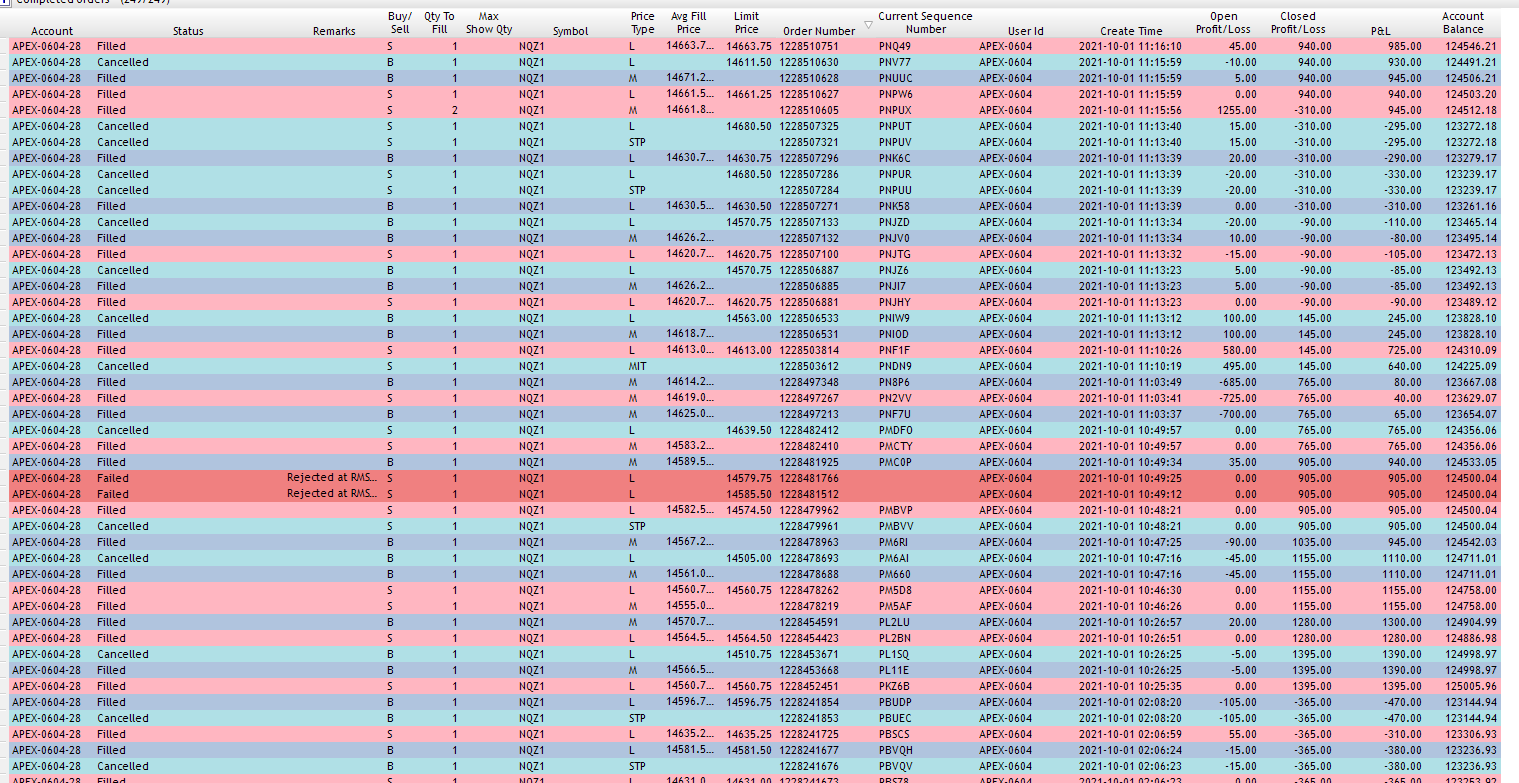Sort by the Create Time column header

pyautogui.click(x=1131, y=31)
